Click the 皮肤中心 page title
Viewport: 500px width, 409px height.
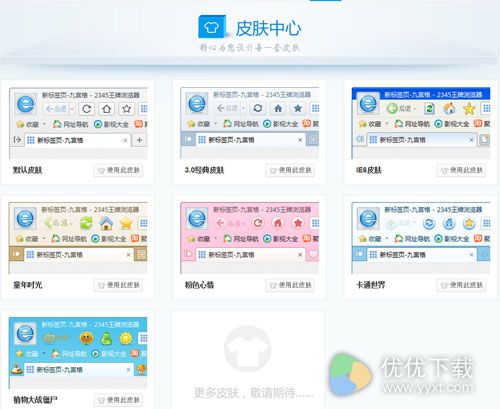pos(268,28)
